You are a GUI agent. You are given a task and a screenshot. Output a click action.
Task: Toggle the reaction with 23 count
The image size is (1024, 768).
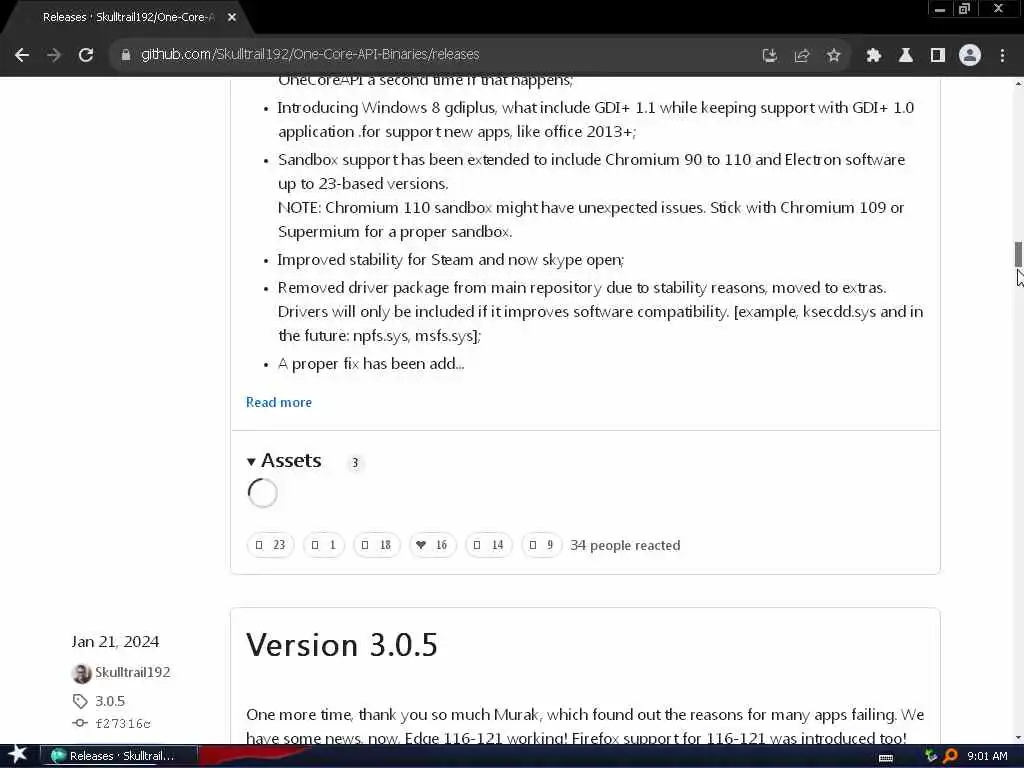click(x=270, y=545)
